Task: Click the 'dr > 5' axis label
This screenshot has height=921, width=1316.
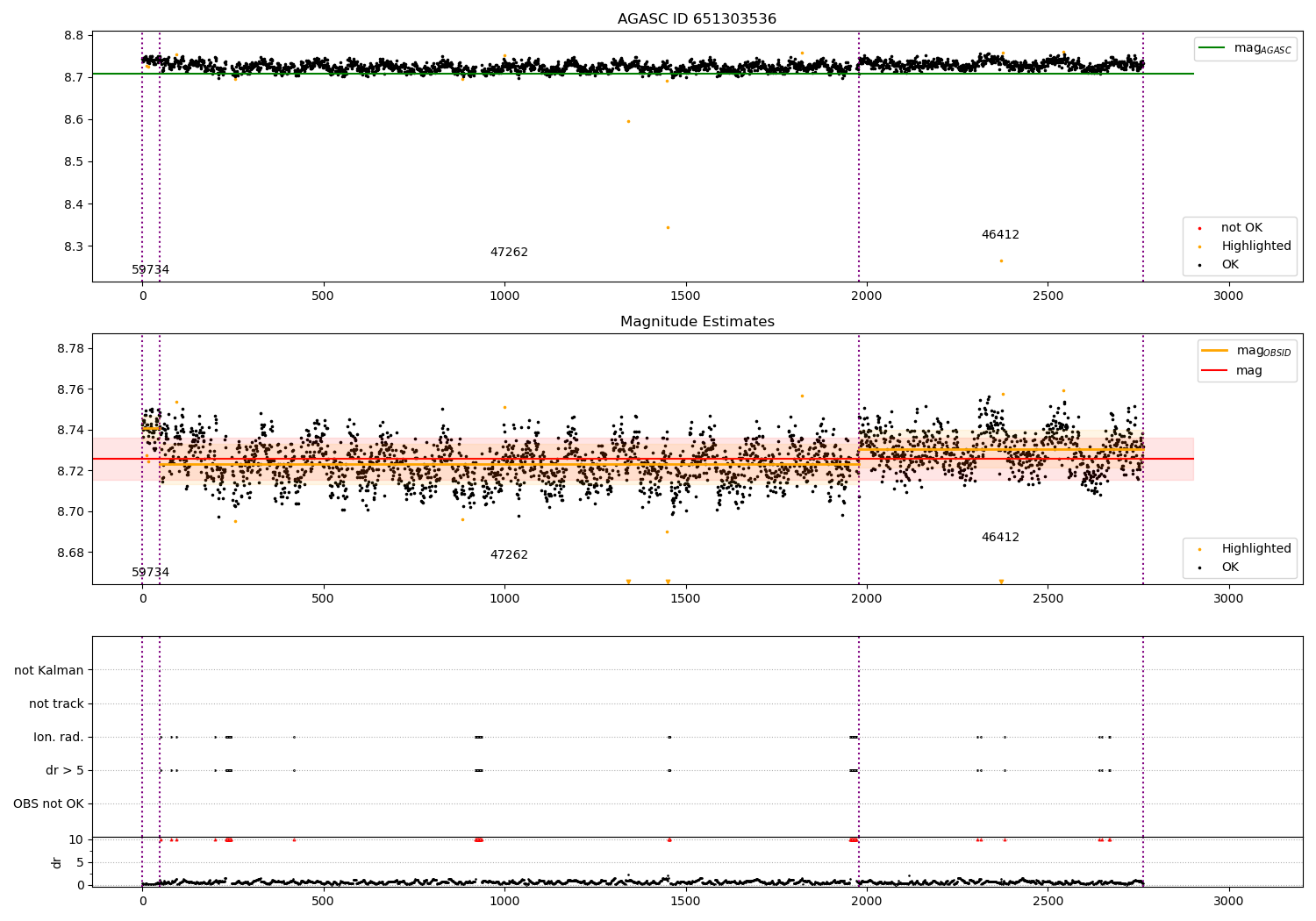Action: 65,771
